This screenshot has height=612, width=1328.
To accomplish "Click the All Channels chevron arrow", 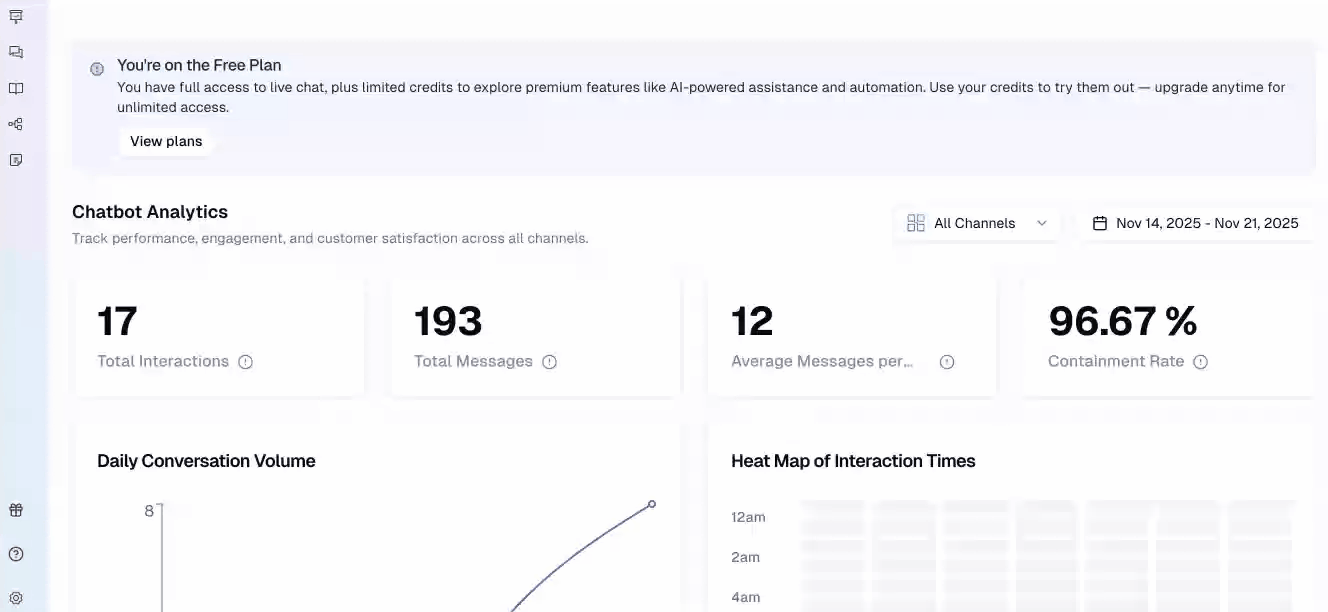I will point(1041,223).
